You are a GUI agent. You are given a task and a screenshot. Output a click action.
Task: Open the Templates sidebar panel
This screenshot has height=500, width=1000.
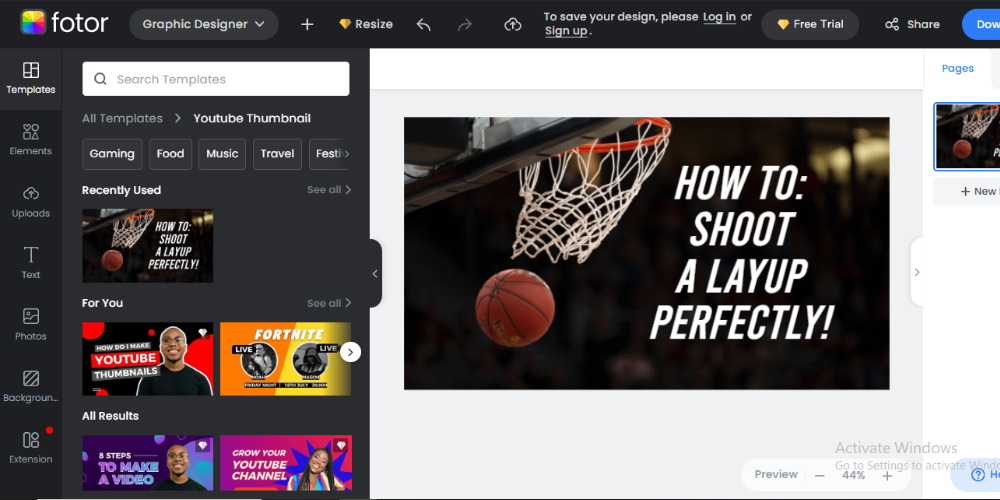click(31, 78)
